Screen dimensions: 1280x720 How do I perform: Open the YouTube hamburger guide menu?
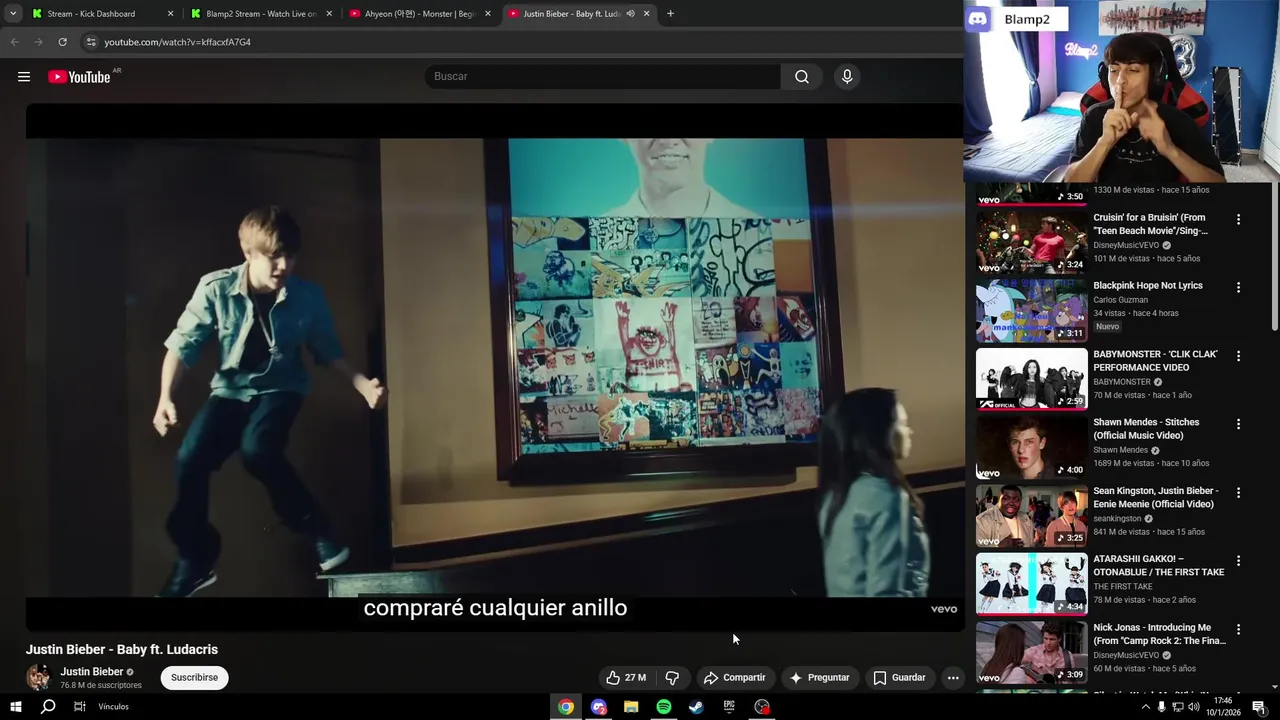tap(24, 77)
